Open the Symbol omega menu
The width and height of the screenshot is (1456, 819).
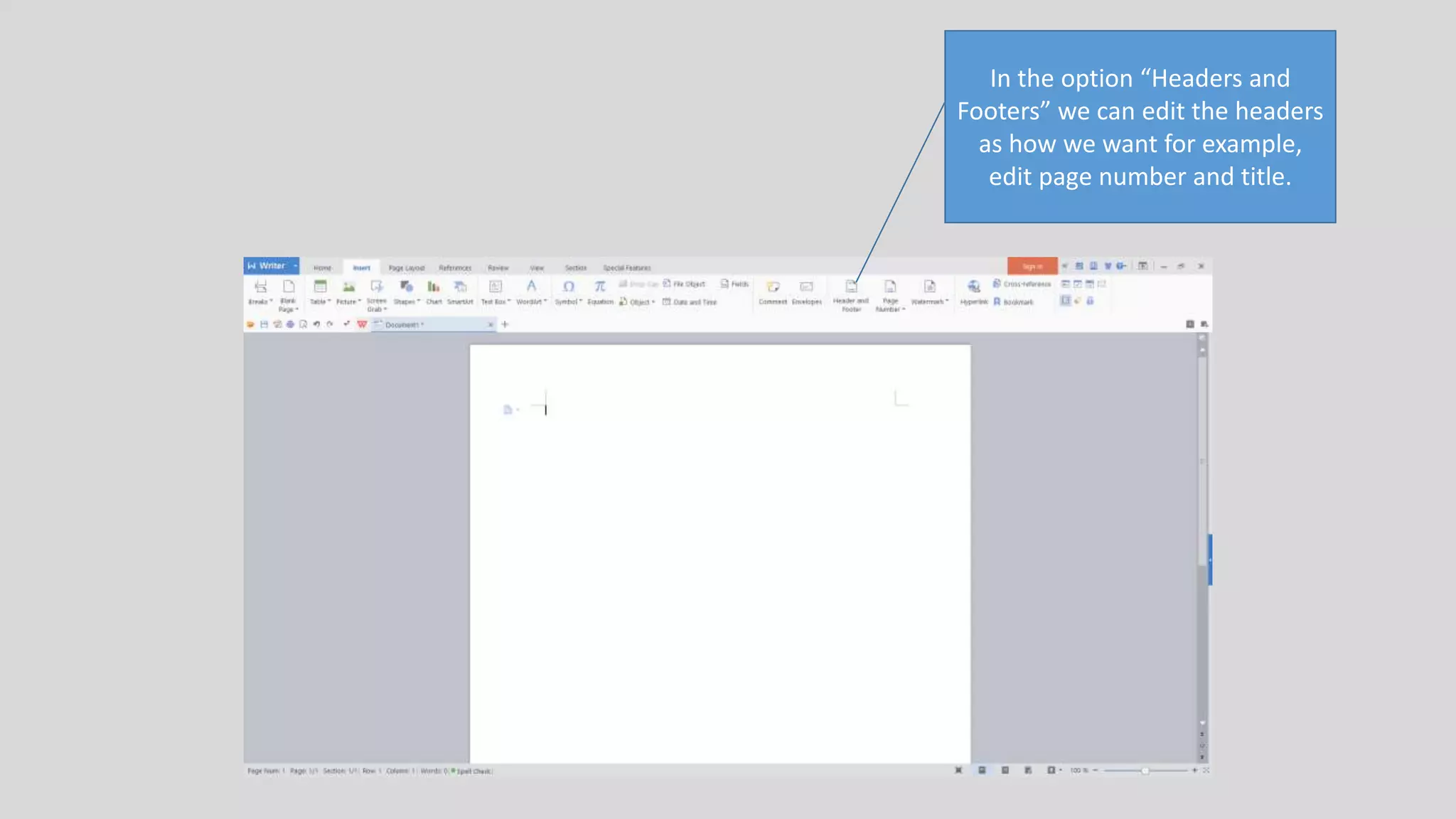(568, 292)
